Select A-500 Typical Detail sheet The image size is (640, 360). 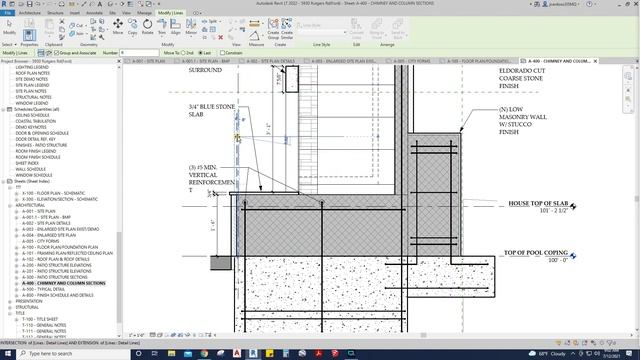pos(43,289)
